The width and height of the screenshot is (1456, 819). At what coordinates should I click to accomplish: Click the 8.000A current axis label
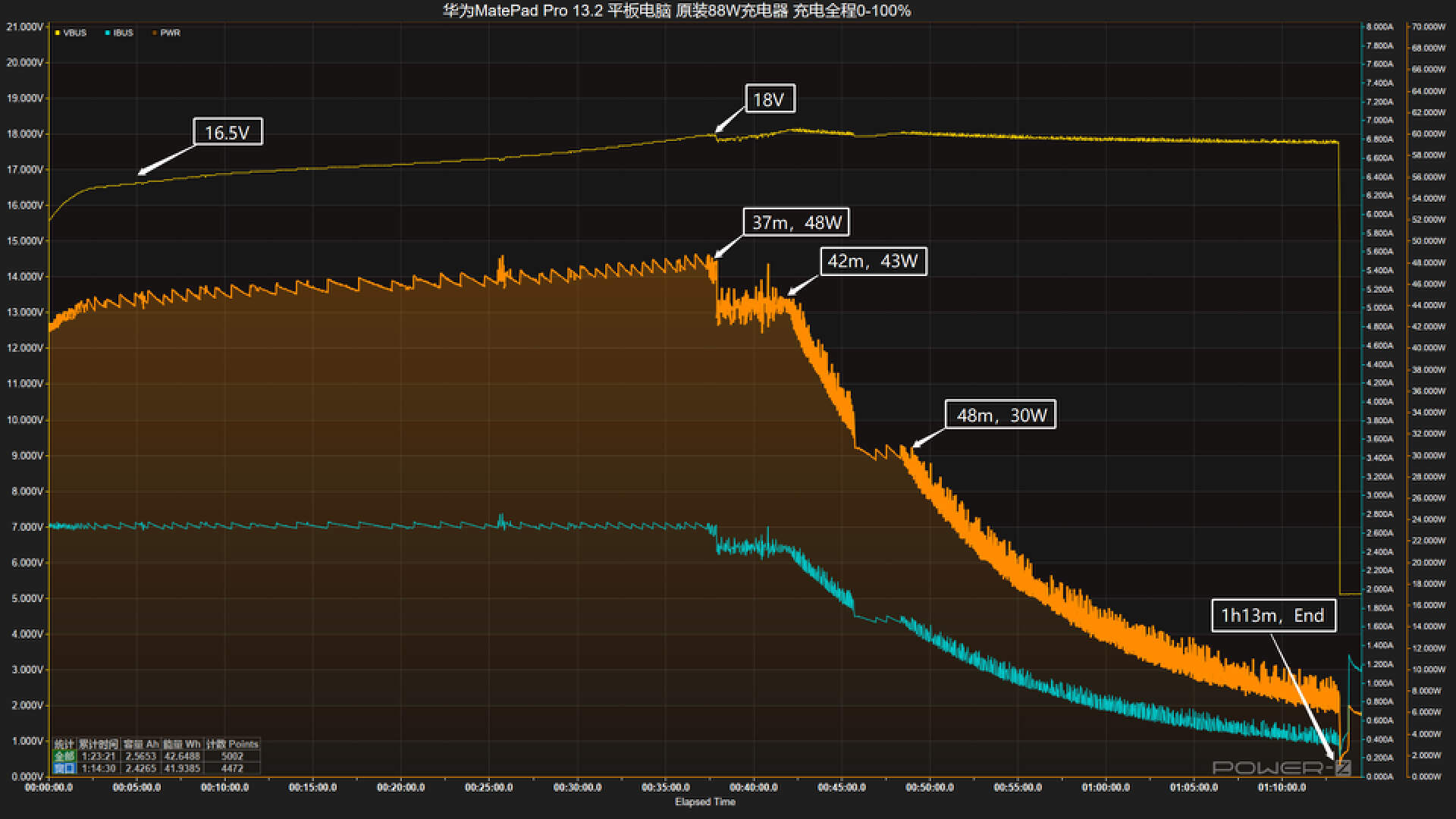pyautogui.click(x=1379, y=27)
